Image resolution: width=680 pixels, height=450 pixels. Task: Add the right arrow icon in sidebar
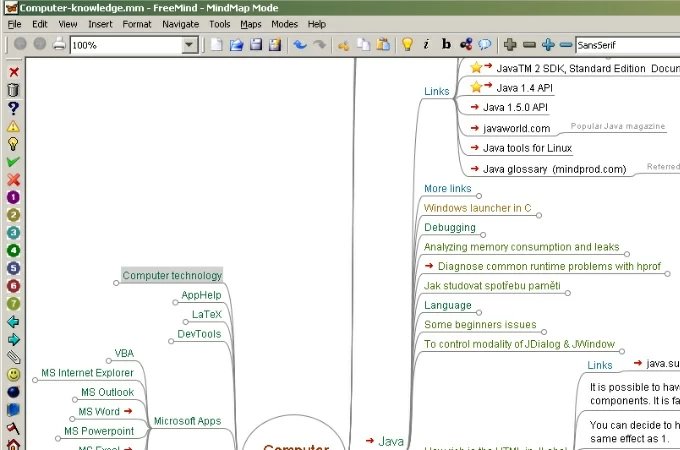click(x=13, y=340)
